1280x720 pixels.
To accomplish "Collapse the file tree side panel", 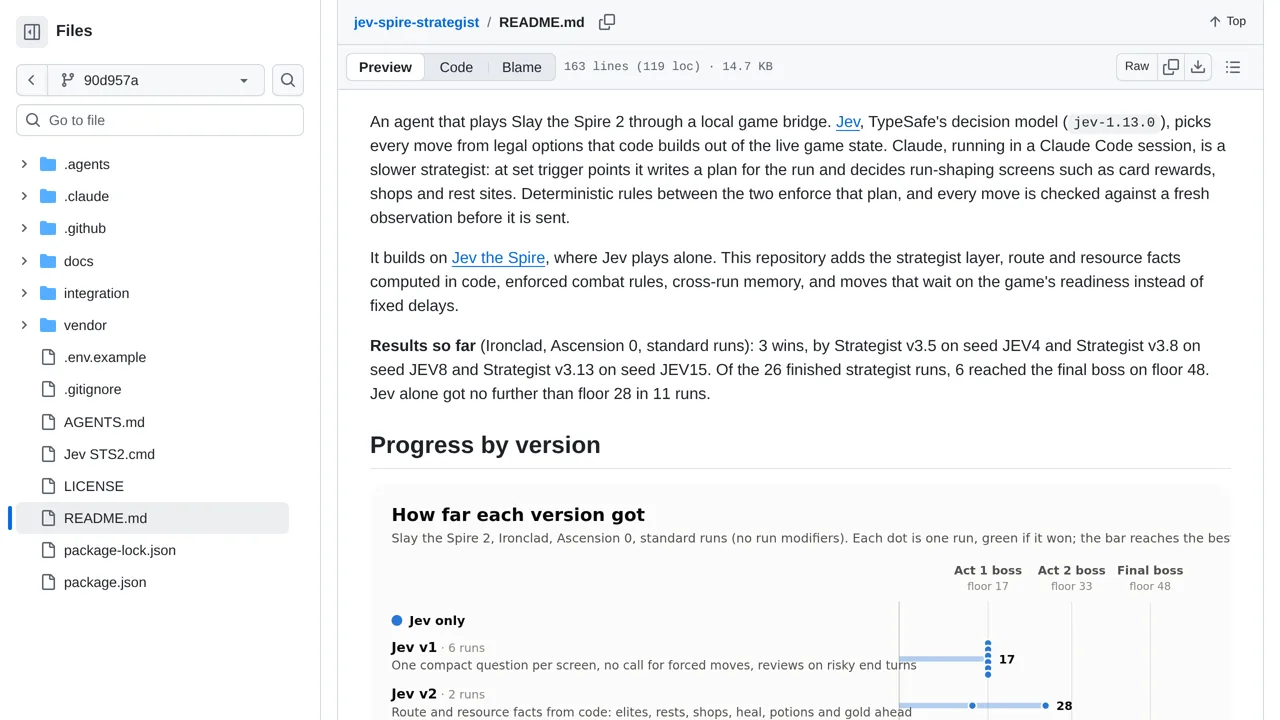I will coord(32,32).
